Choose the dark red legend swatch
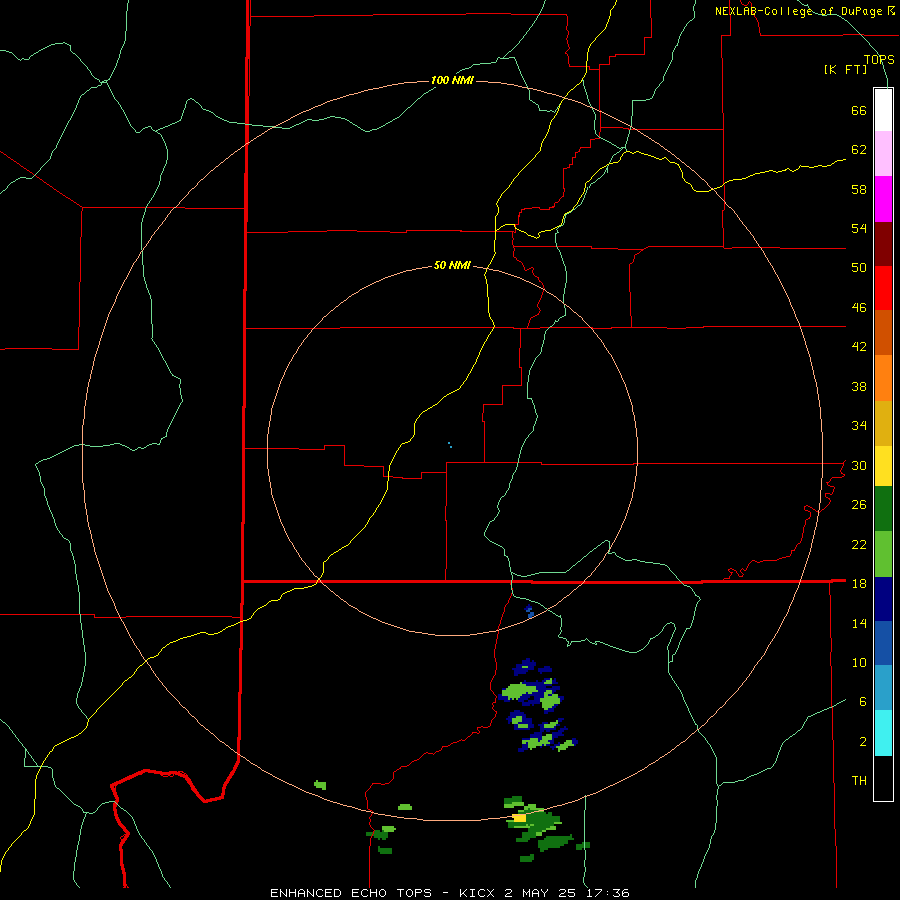Viewport: 900px width, 900px height. pyautogui.click(x=883, y=243)
